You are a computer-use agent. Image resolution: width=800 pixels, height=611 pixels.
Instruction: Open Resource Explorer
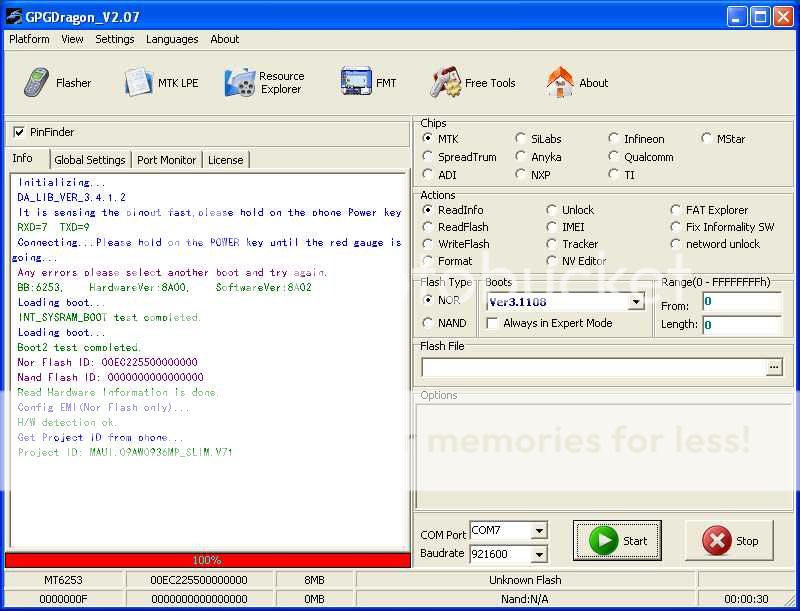(x=265, y=83)
